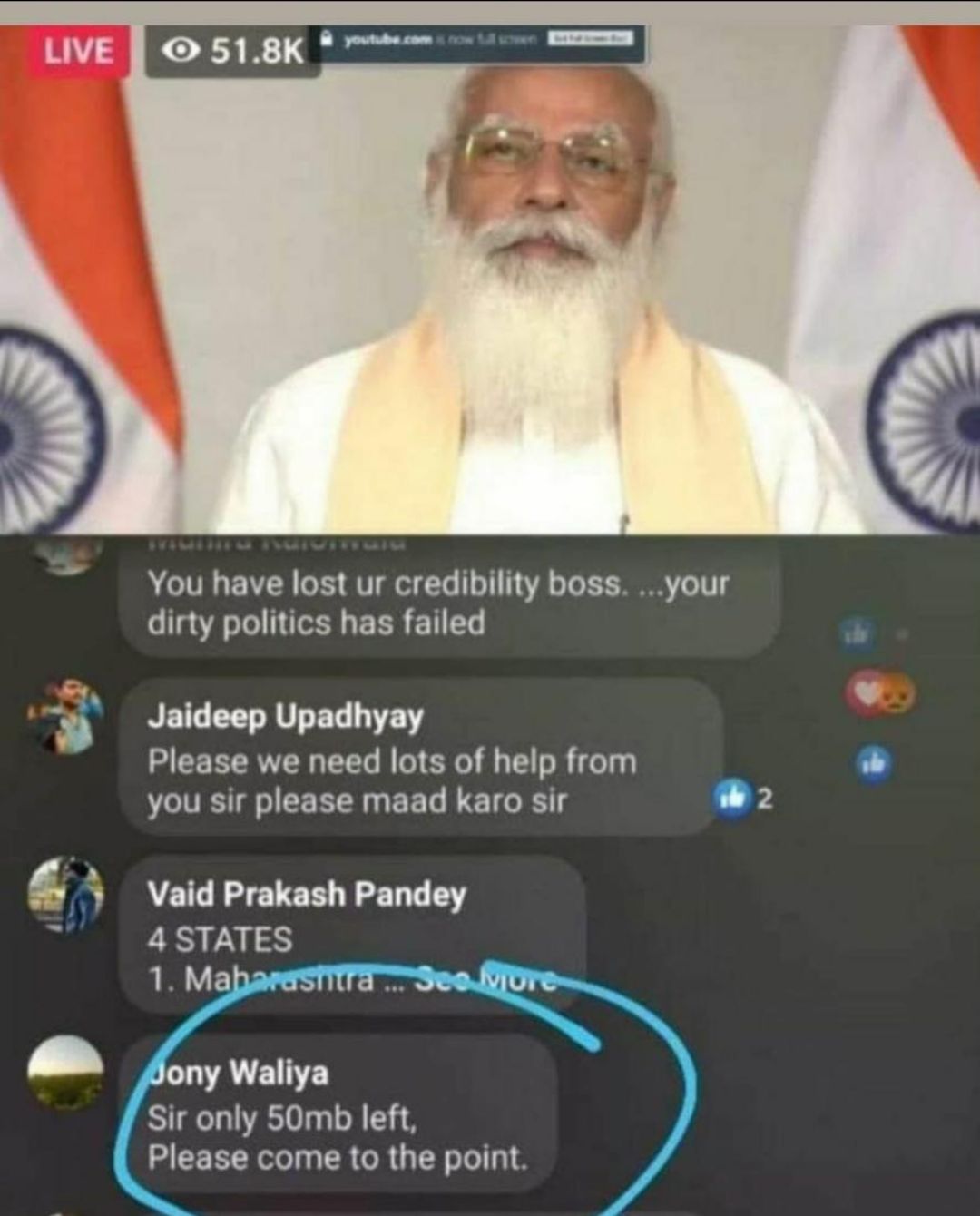Open Jaideep Upadhyay's profile picture
Image resolution: width=980 pixels, height=1216 pixels.
[66, 716]
